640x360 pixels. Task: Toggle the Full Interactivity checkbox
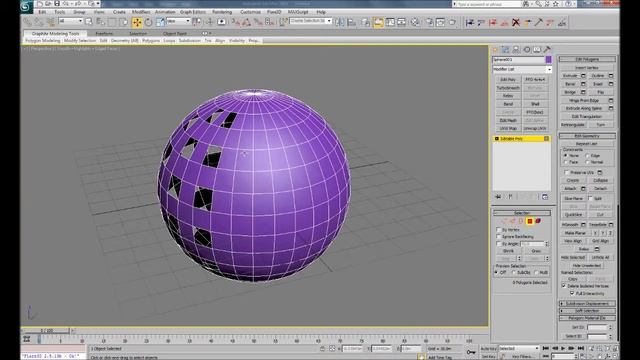click(572, 293)
